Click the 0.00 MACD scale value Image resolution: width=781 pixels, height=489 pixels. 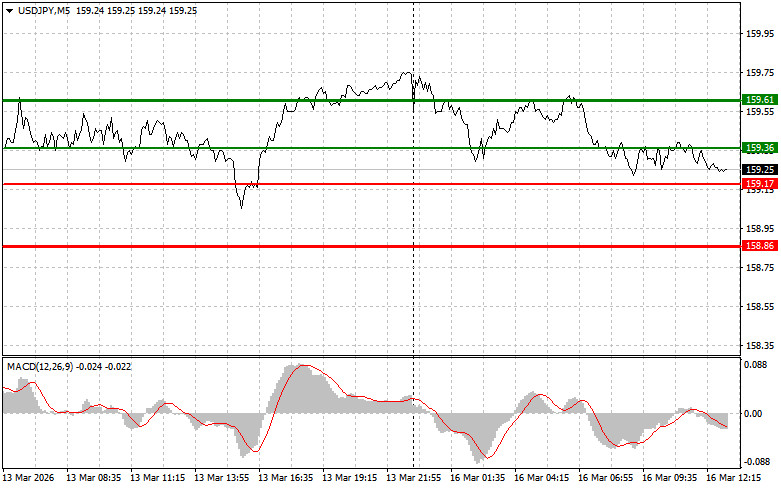[753, 414]
